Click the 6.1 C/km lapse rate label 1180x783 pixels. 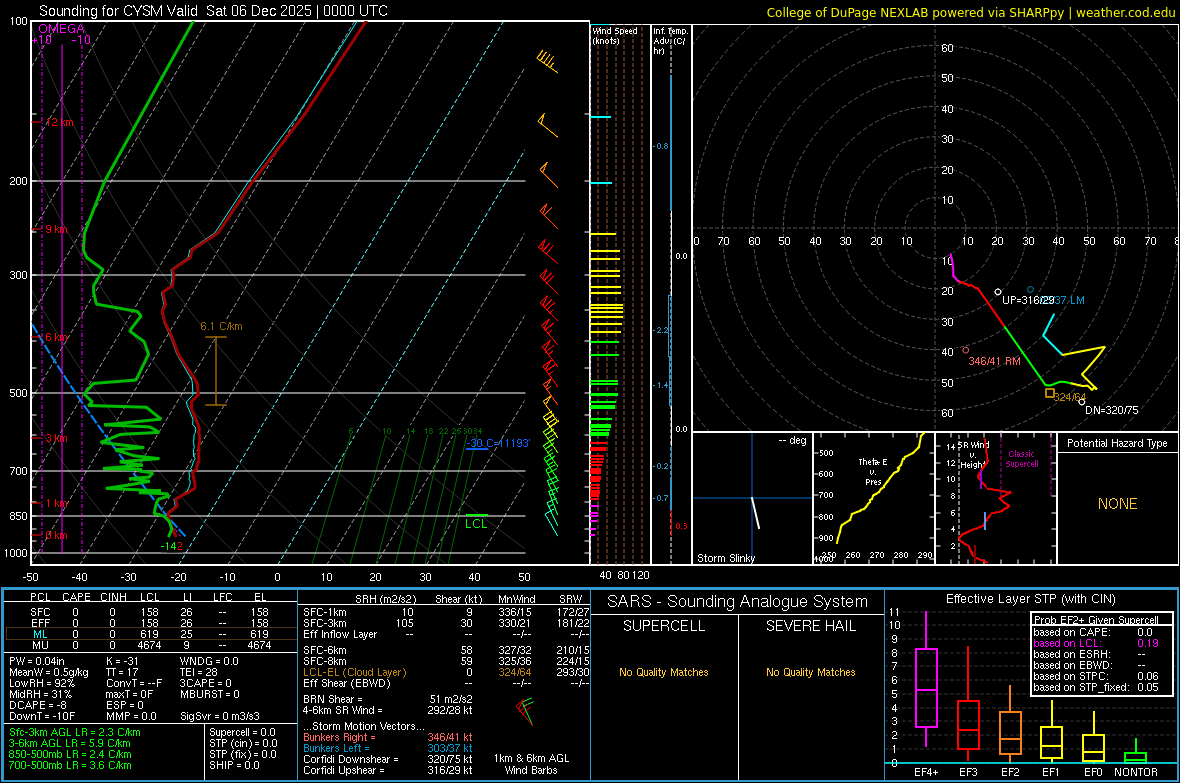pyautogui.click(x=221, y=326)
